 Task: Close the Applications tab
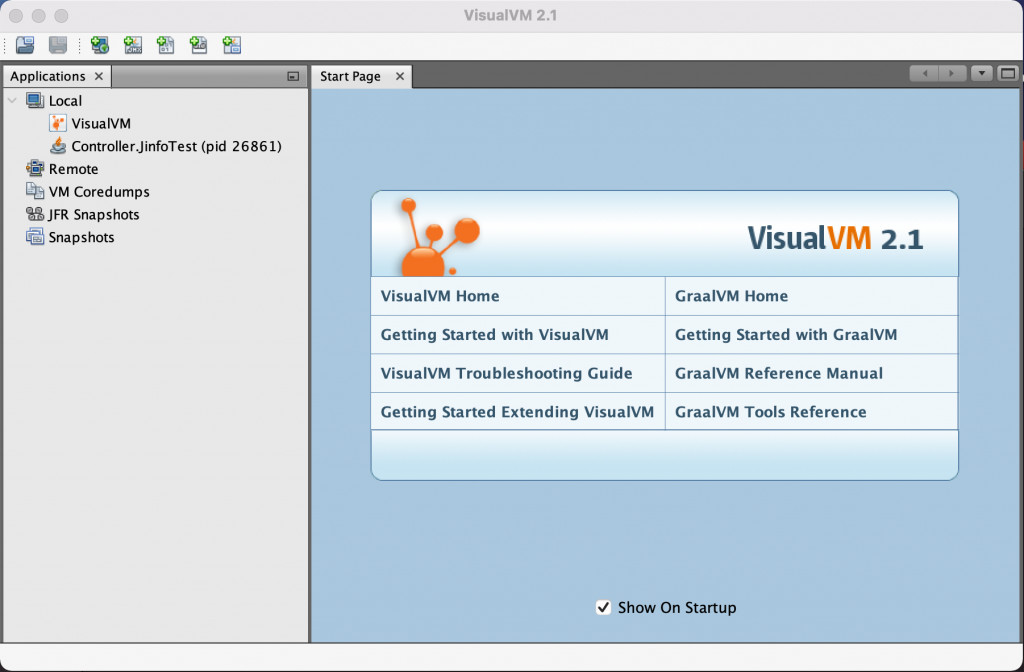(99, 76)
